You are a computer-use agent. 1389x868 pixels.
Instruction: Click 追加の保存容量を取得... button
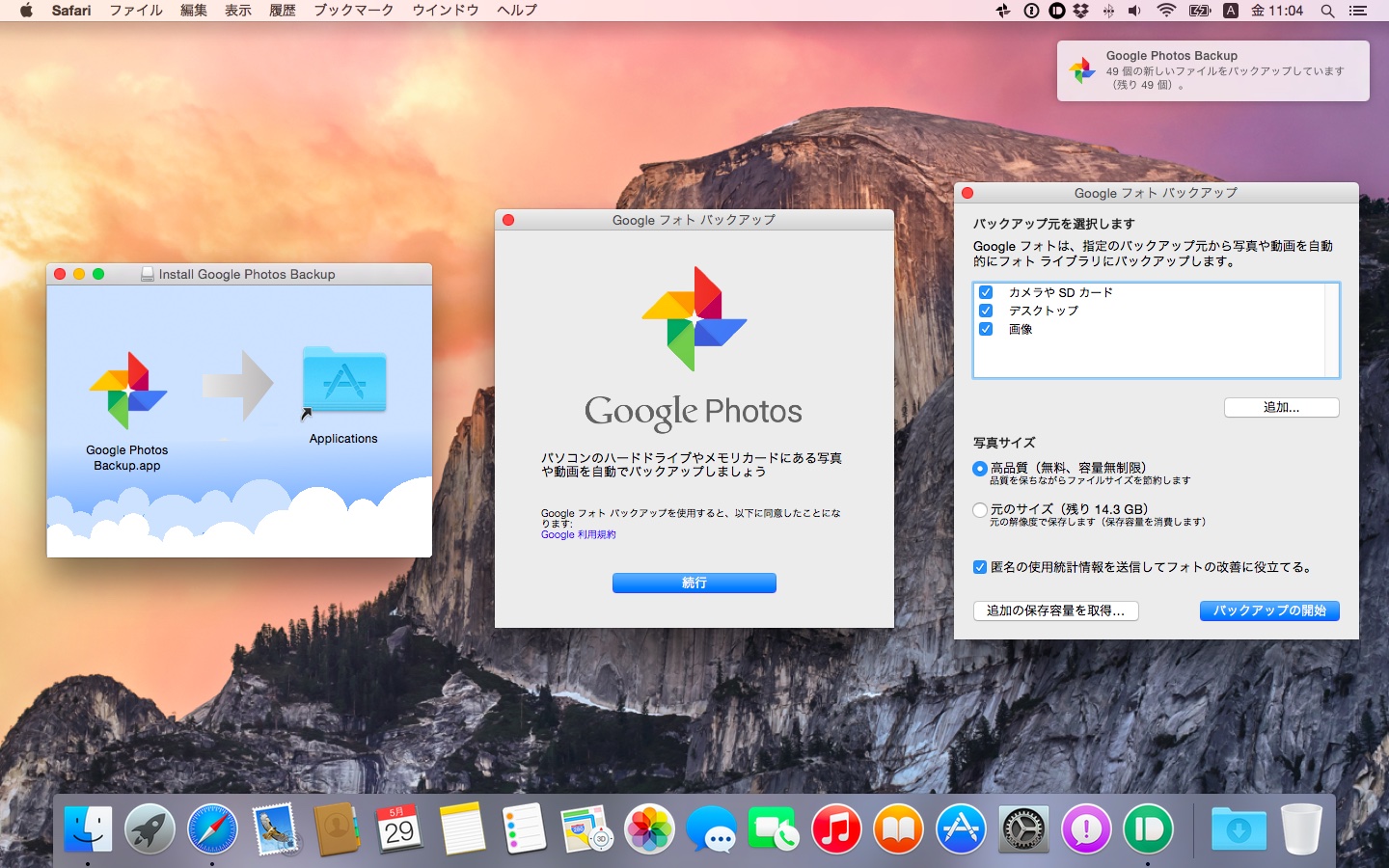click(1056, 610)
